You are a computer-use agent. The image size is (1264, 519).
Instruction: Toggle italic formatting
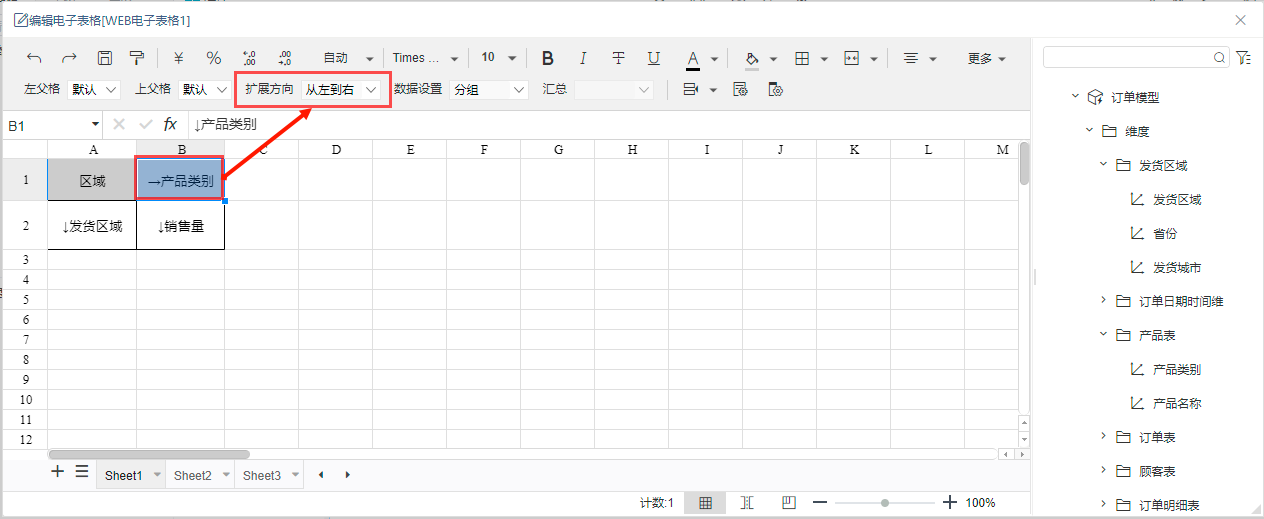tap(583, 58)
